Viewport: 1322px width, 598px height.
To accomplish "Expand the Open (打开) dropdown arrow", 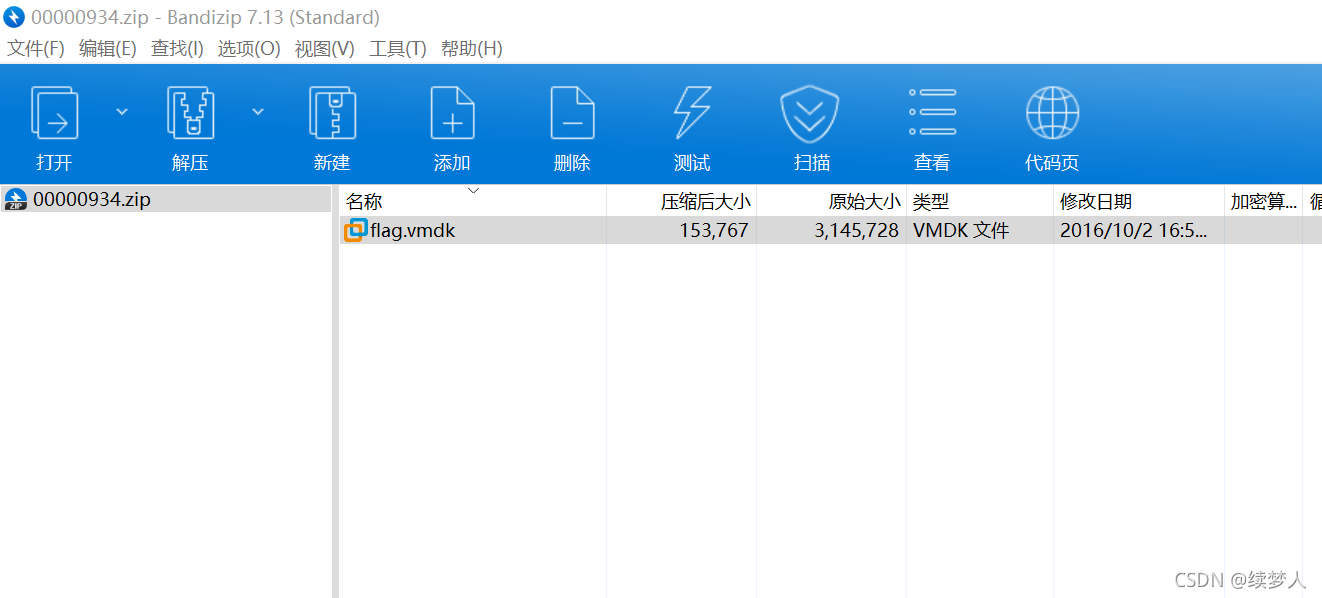I will (122, 112).
